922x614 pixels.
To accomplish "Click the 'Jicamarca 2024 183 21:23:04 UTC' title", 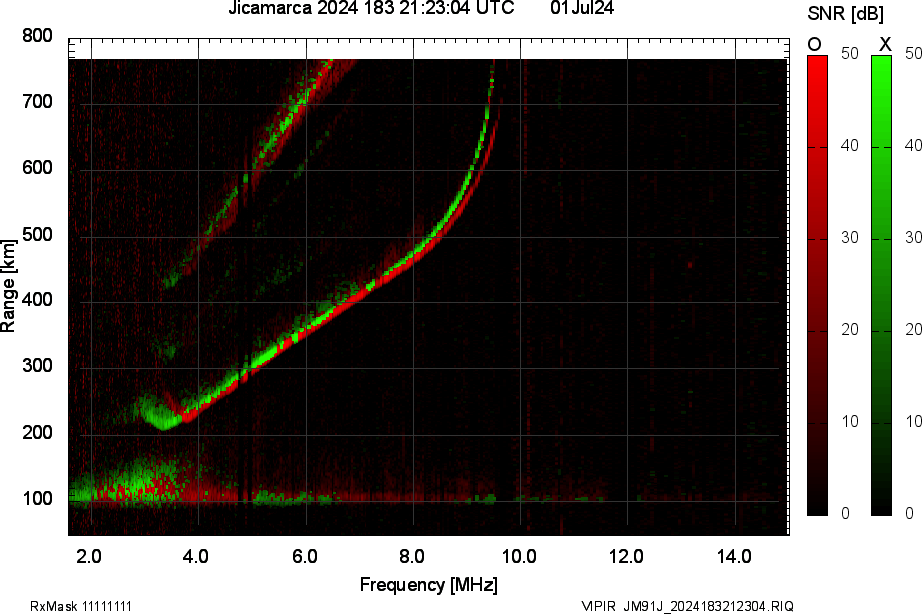I will point(371,9).
